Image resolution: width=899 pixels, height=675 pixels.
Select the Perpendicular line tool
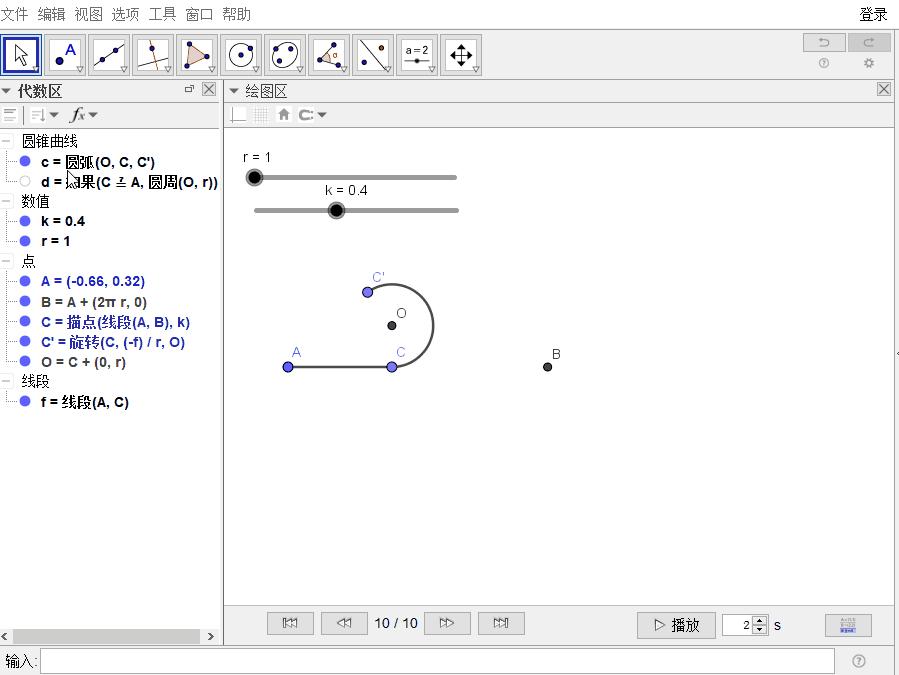[153, 55]
